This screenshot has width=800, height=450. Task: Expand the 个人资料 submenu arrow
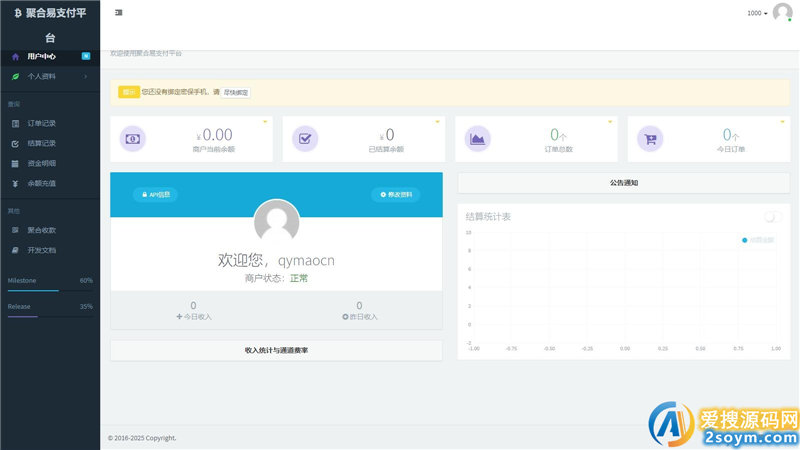[x=86, y=77]
